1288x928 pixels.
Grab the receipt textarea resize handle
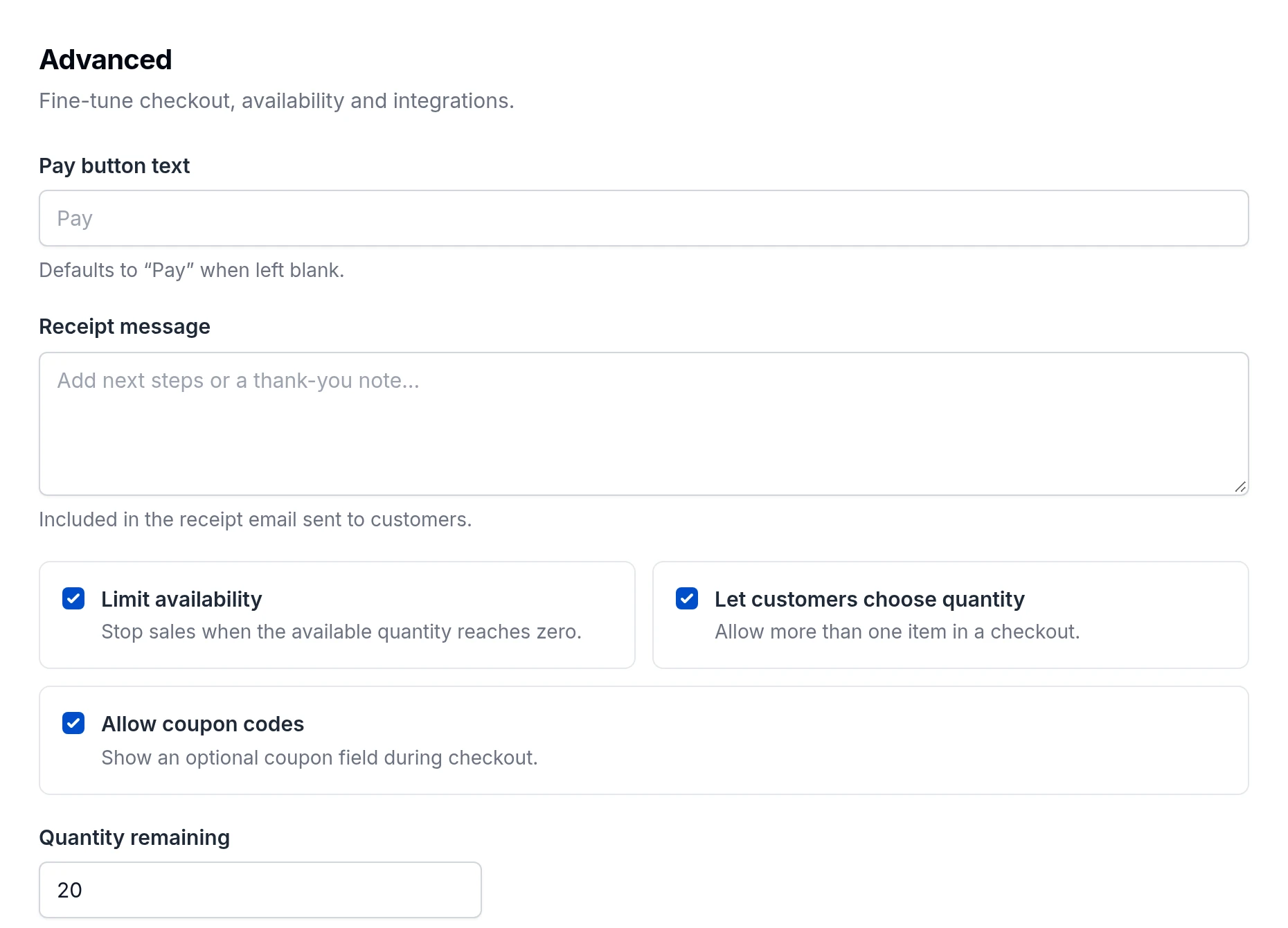point(1240,487)
